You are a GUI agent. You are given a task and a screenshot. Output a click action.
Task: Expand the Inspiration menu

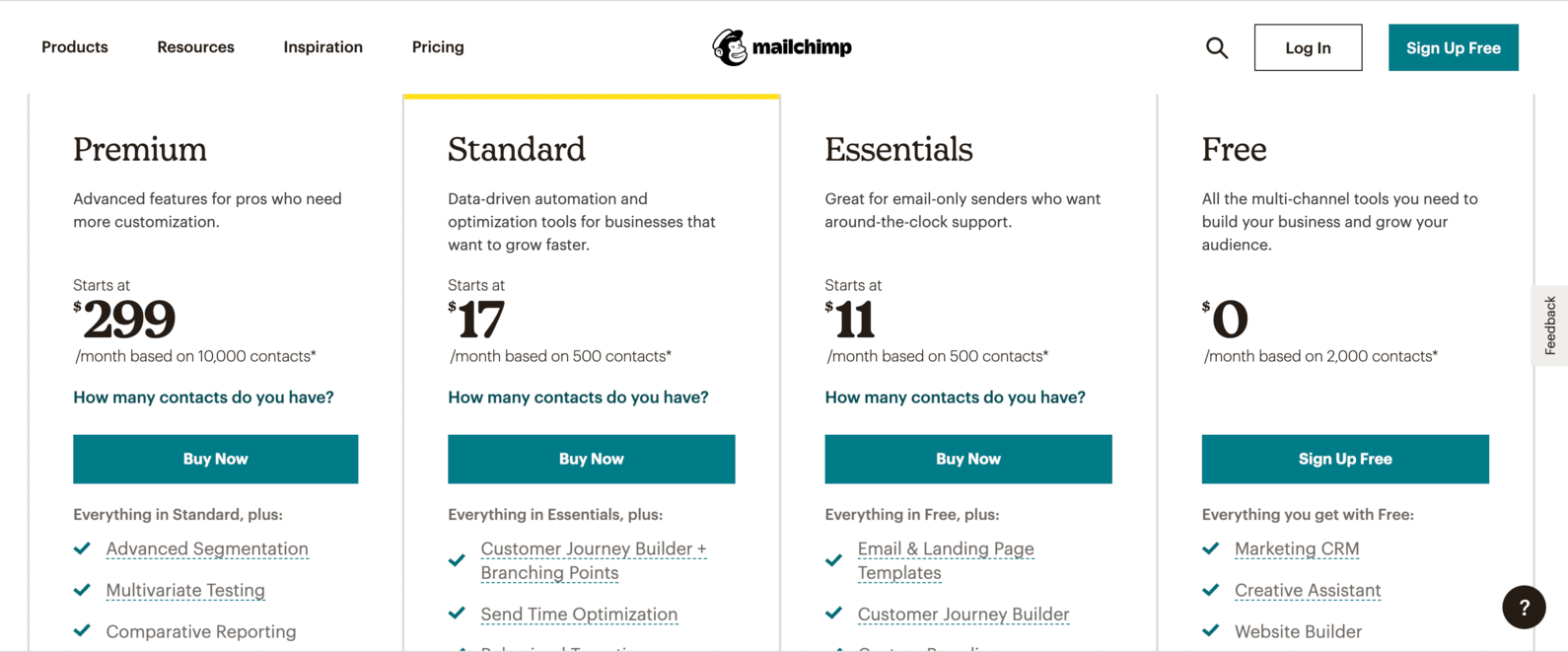[322, 46]
